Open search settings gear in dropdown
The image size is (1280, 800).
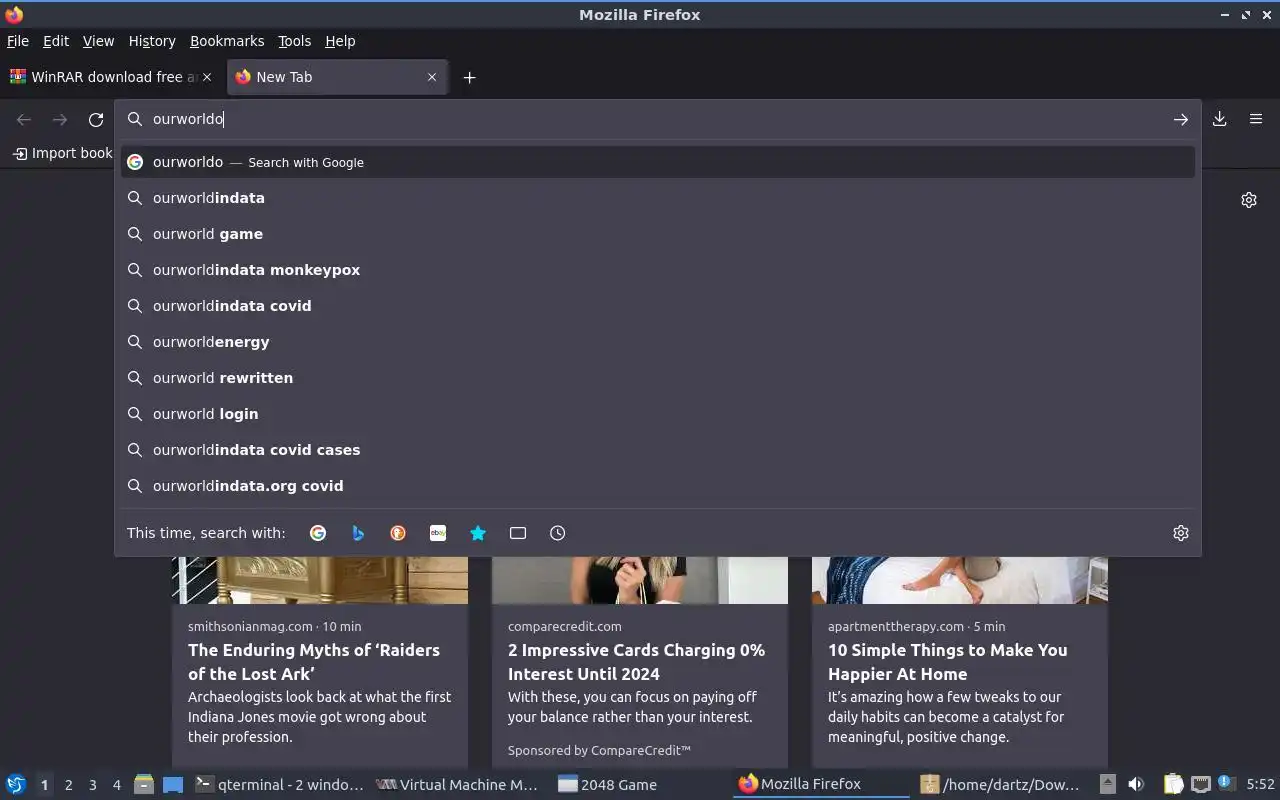click(1181, 533)
